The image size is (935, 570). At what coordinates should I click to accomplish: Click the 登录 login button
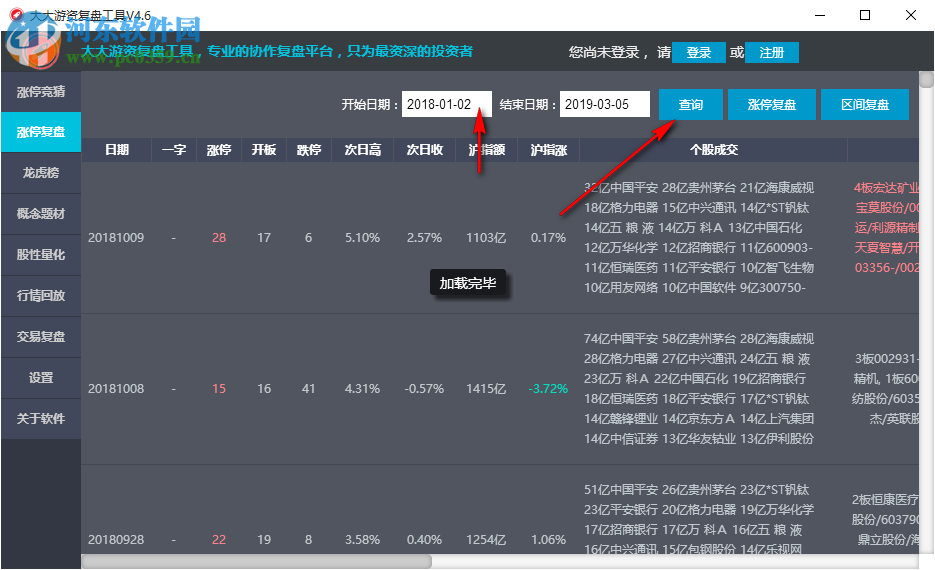click(x=698, y=52)
